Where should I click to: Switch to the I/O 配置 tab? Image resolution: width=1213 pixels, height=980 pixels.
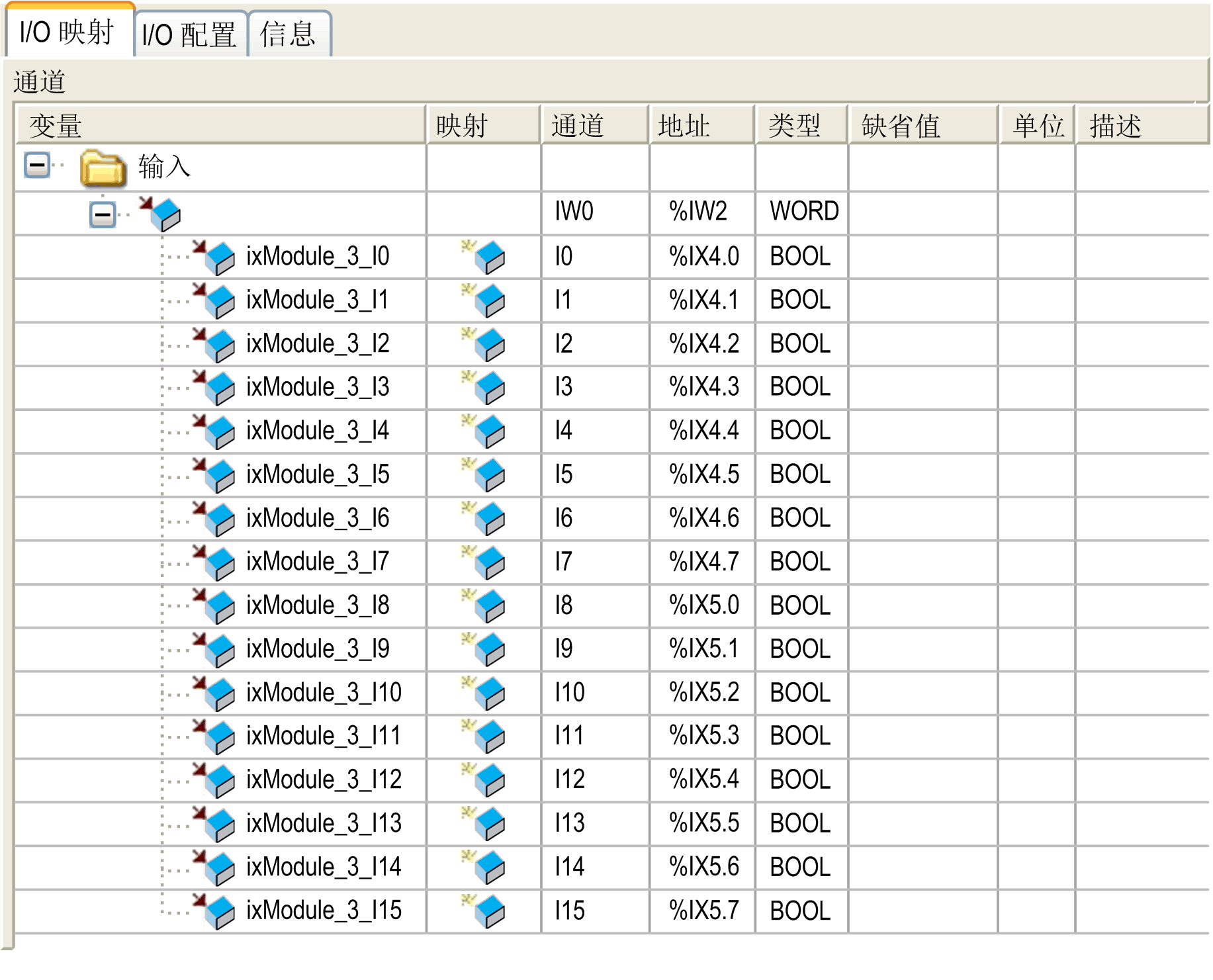pos(189,34)
